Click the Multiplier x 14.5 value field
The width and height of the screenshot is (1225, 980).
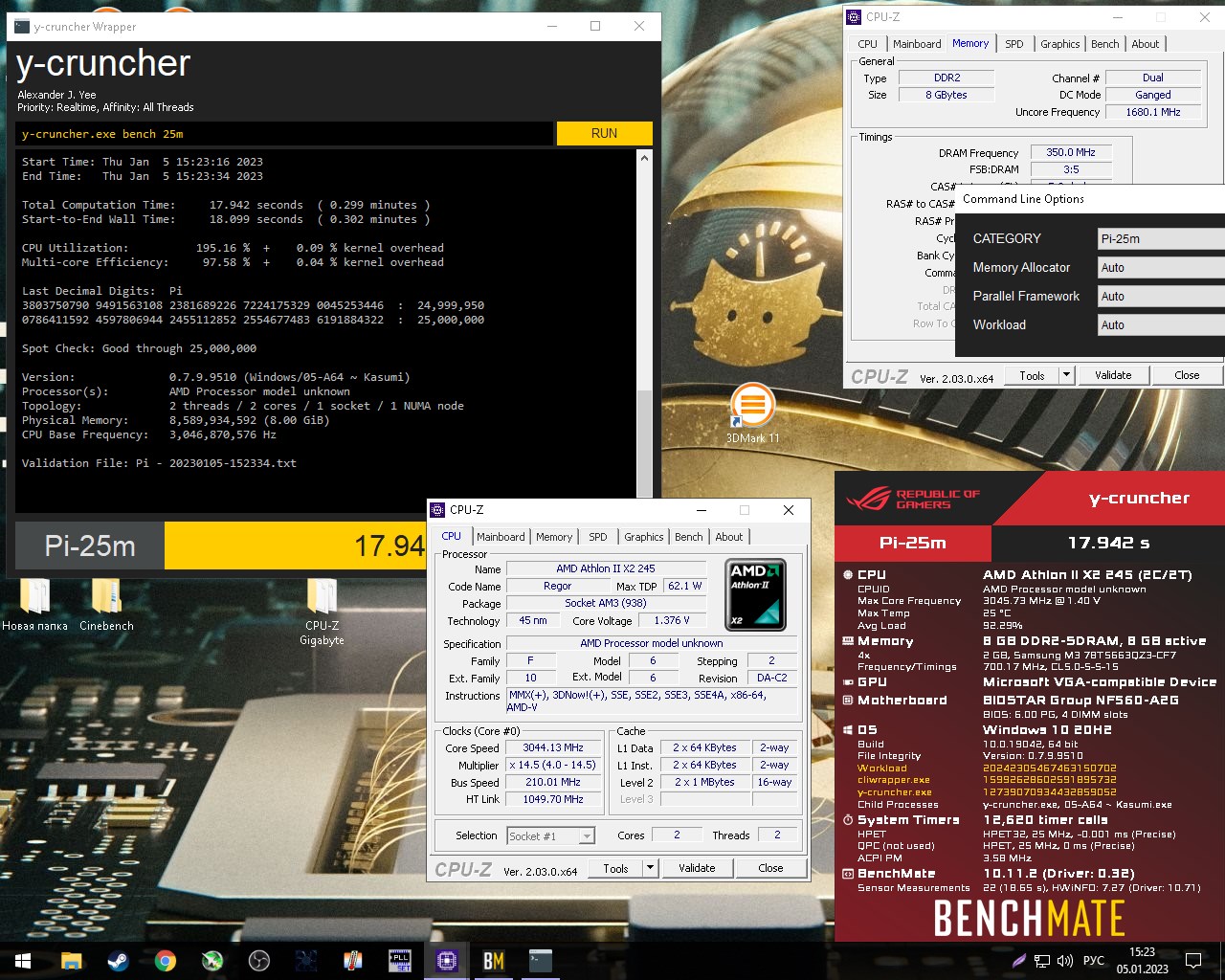click(553, 766)
